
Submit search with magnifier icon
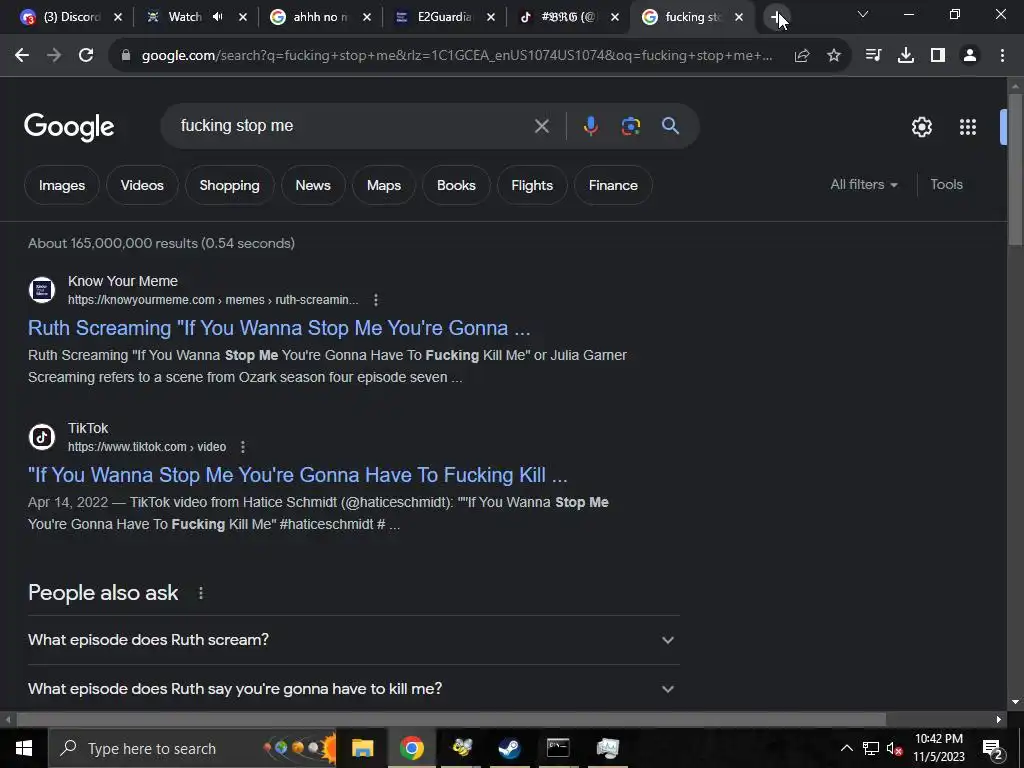point(671,126)
